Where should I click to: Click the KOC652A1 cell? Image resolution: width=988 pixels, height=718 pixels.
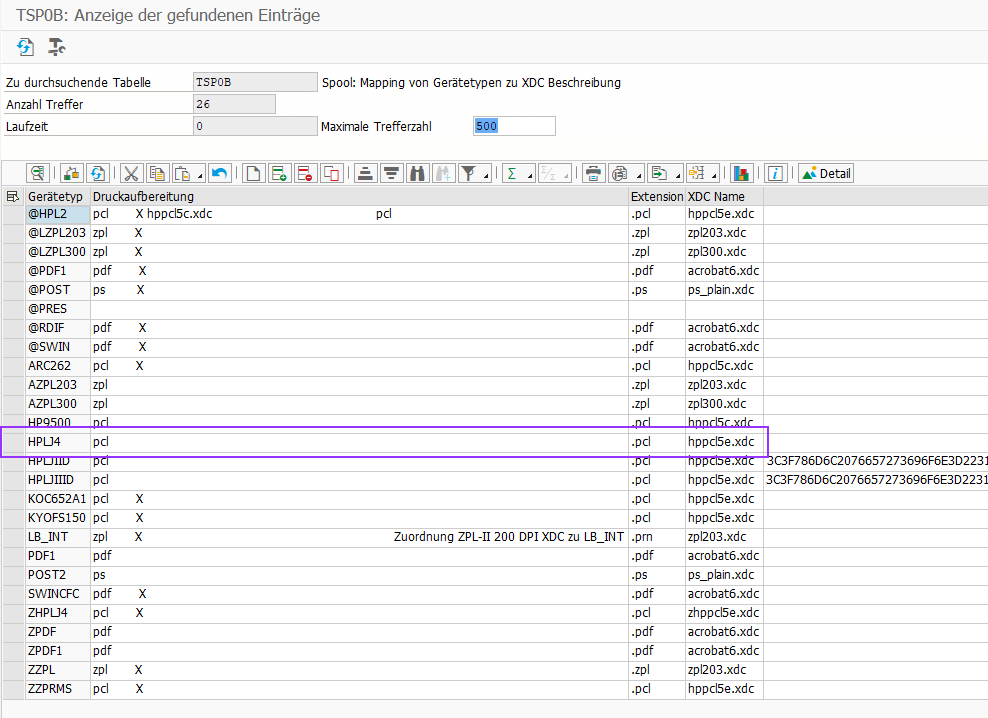58,499
